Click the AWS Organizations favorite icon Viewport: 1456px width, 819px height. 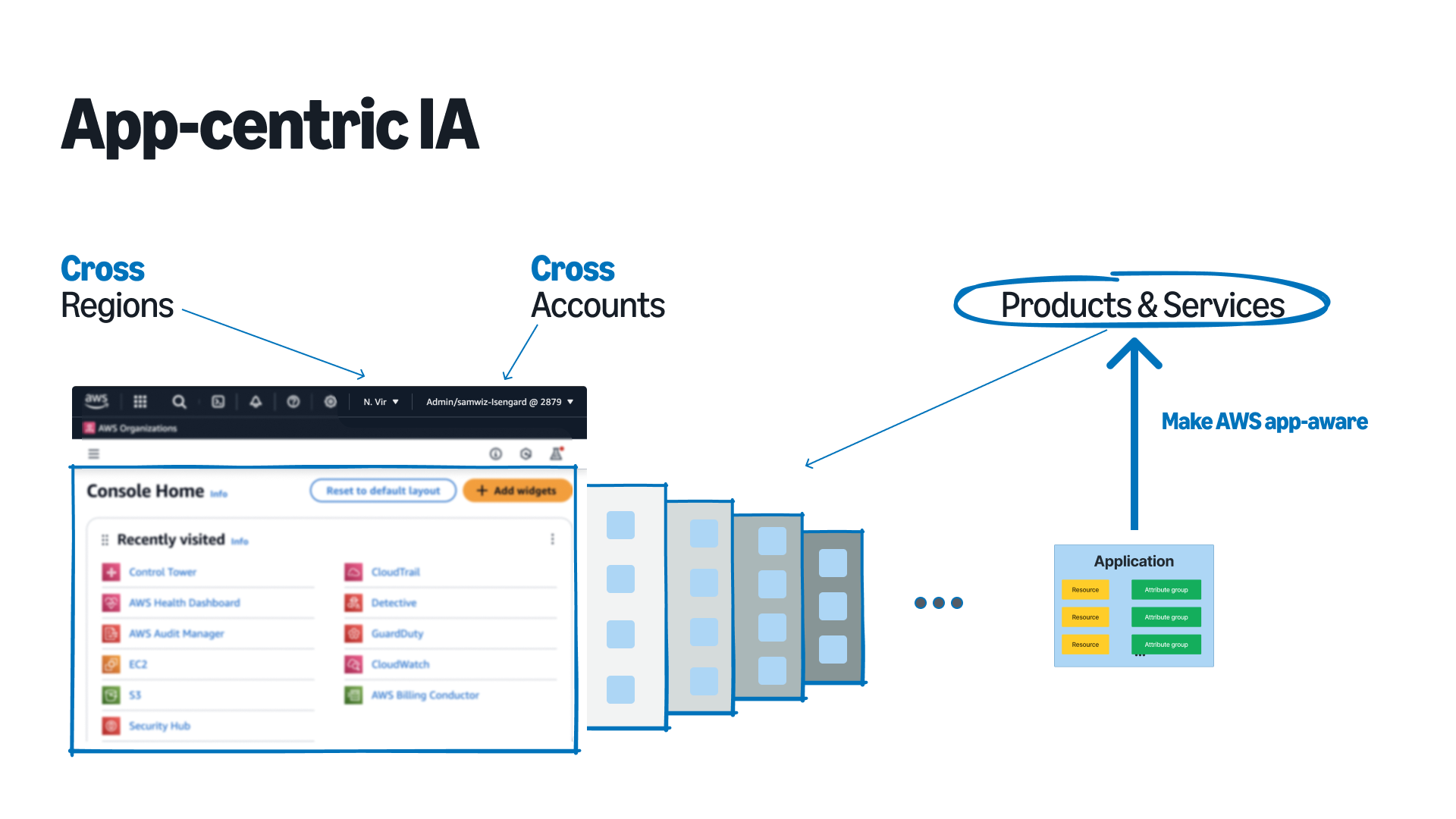(x=89, y=428)
